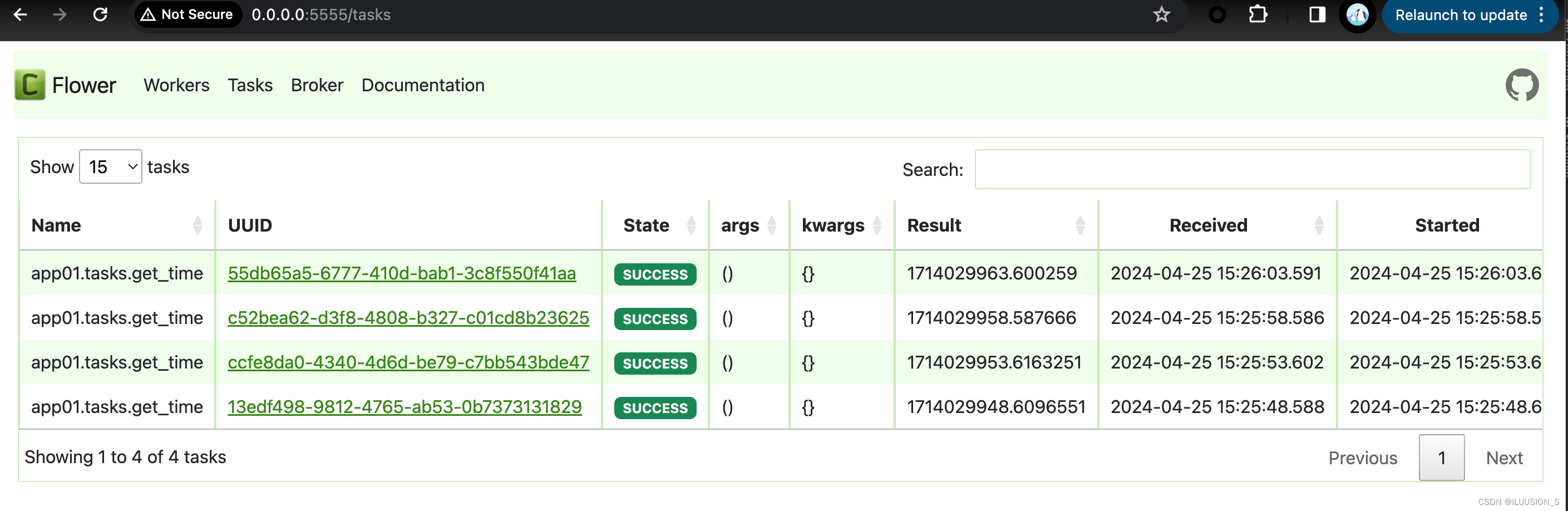Click the Next pagination button

(x=1504, y=458)
